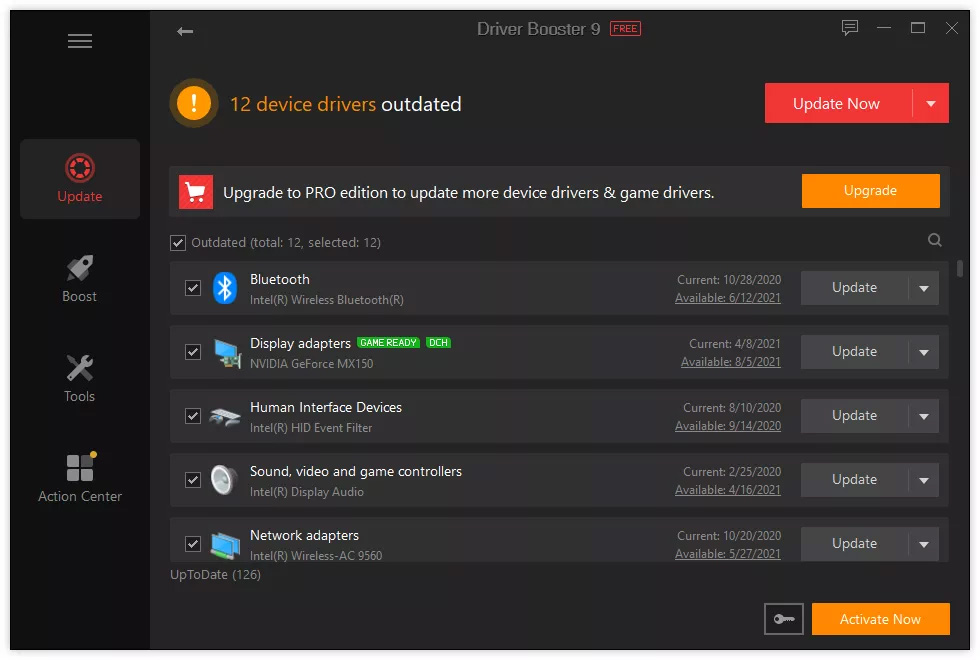Click the Current: 10/28/2020 date text

click(729, 280)
